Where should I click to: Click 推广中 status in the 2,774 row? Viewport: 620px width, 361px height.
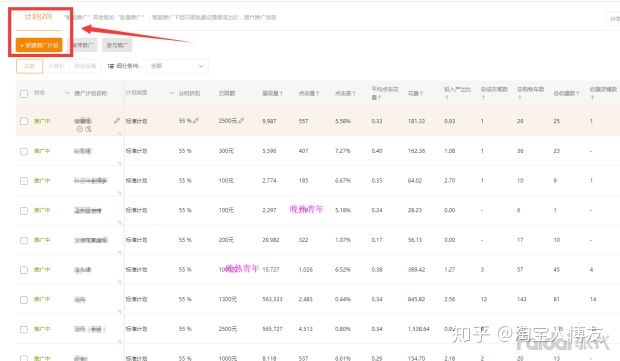pos(42,180)
